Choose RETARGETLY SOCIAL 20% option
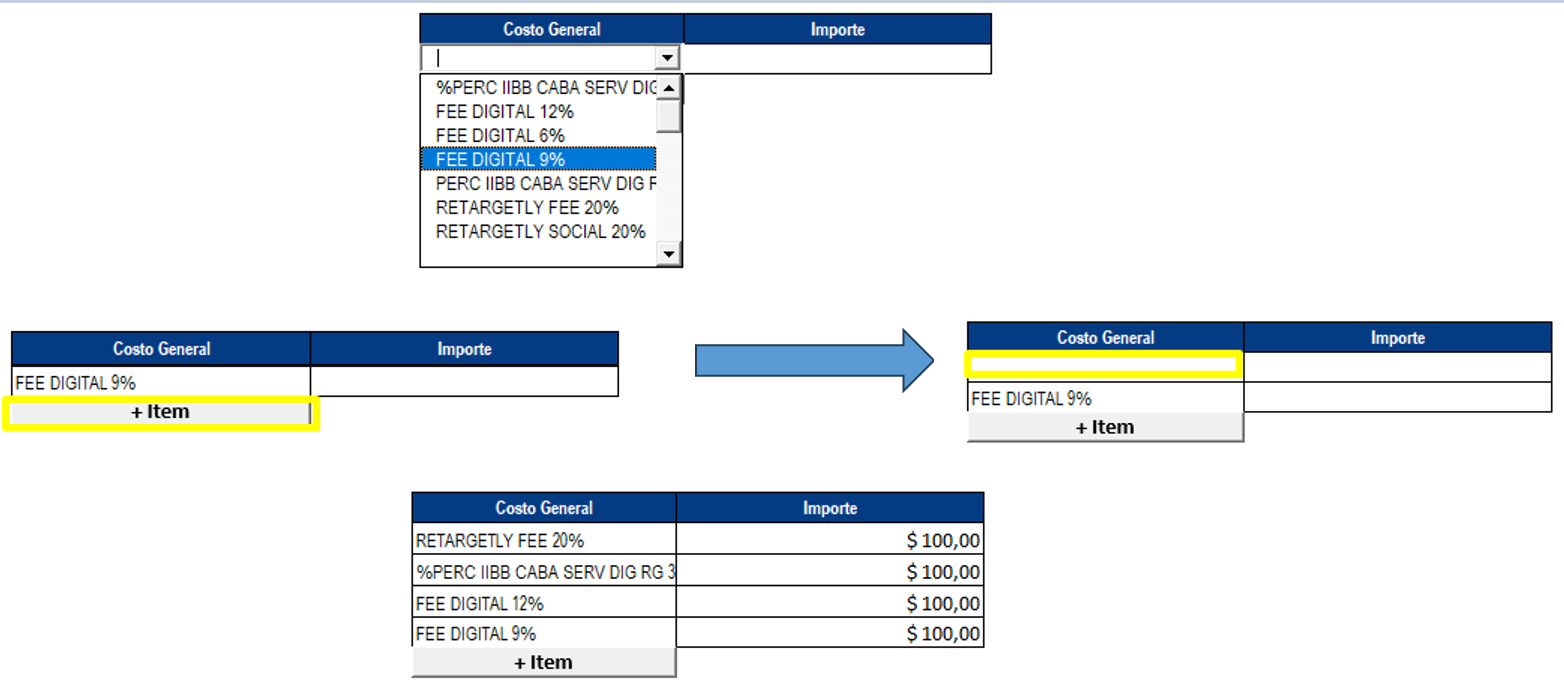Image resolution: width=1564 pixels, height=695 pixels. click(538, 232)
